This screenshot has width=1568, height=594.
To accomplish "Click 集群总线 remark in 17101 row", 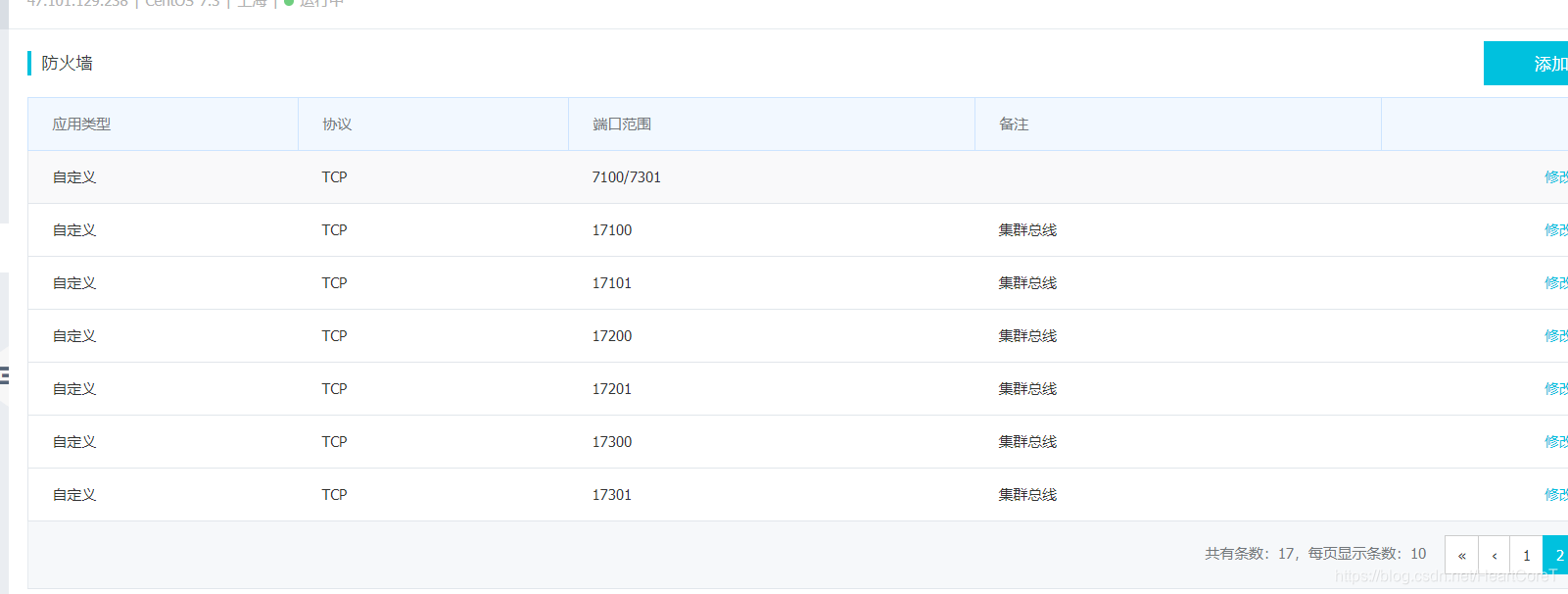I will [x=1027, y=283].
